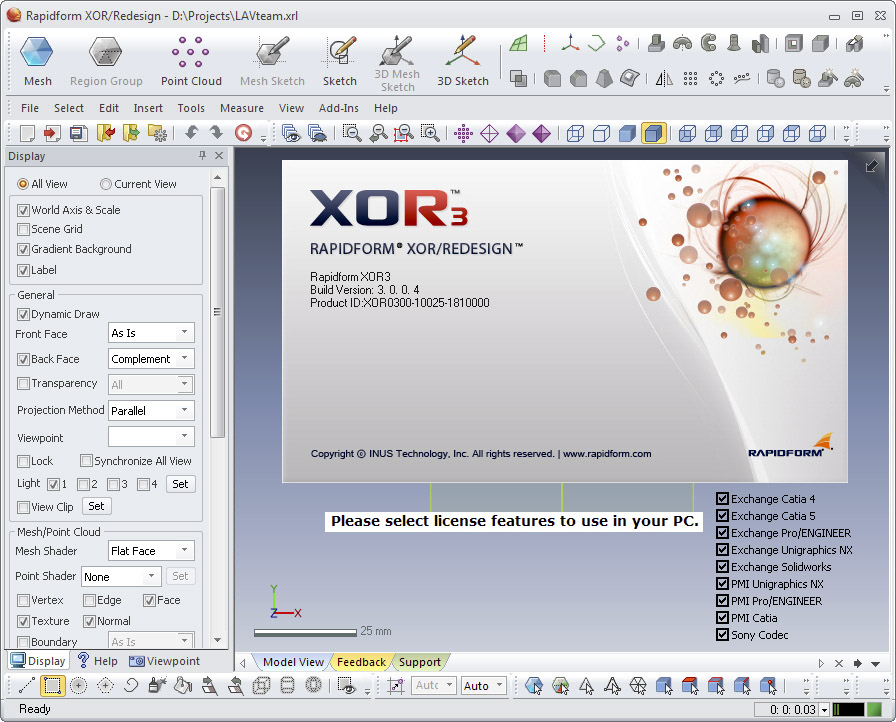Open the Mesh Sketch tool

click(272, 61)
